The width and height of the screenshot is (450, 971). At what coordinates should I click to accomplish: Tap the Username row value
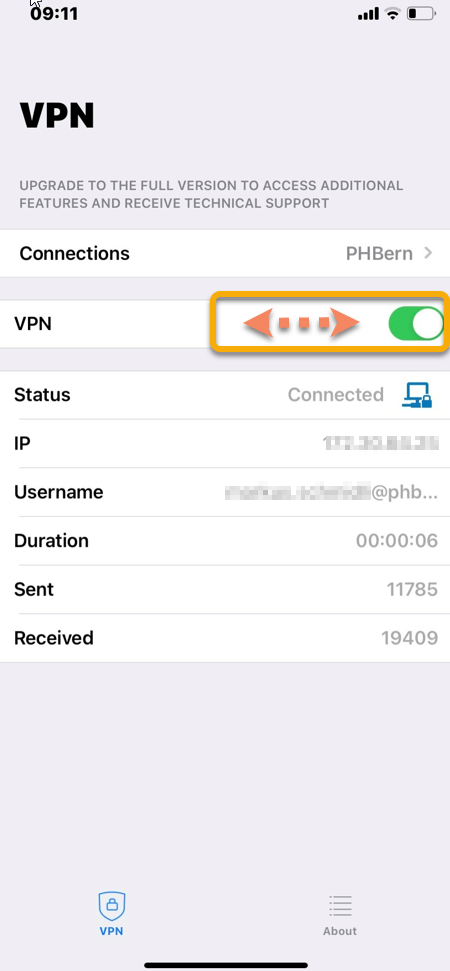click(x=331, y=492)
